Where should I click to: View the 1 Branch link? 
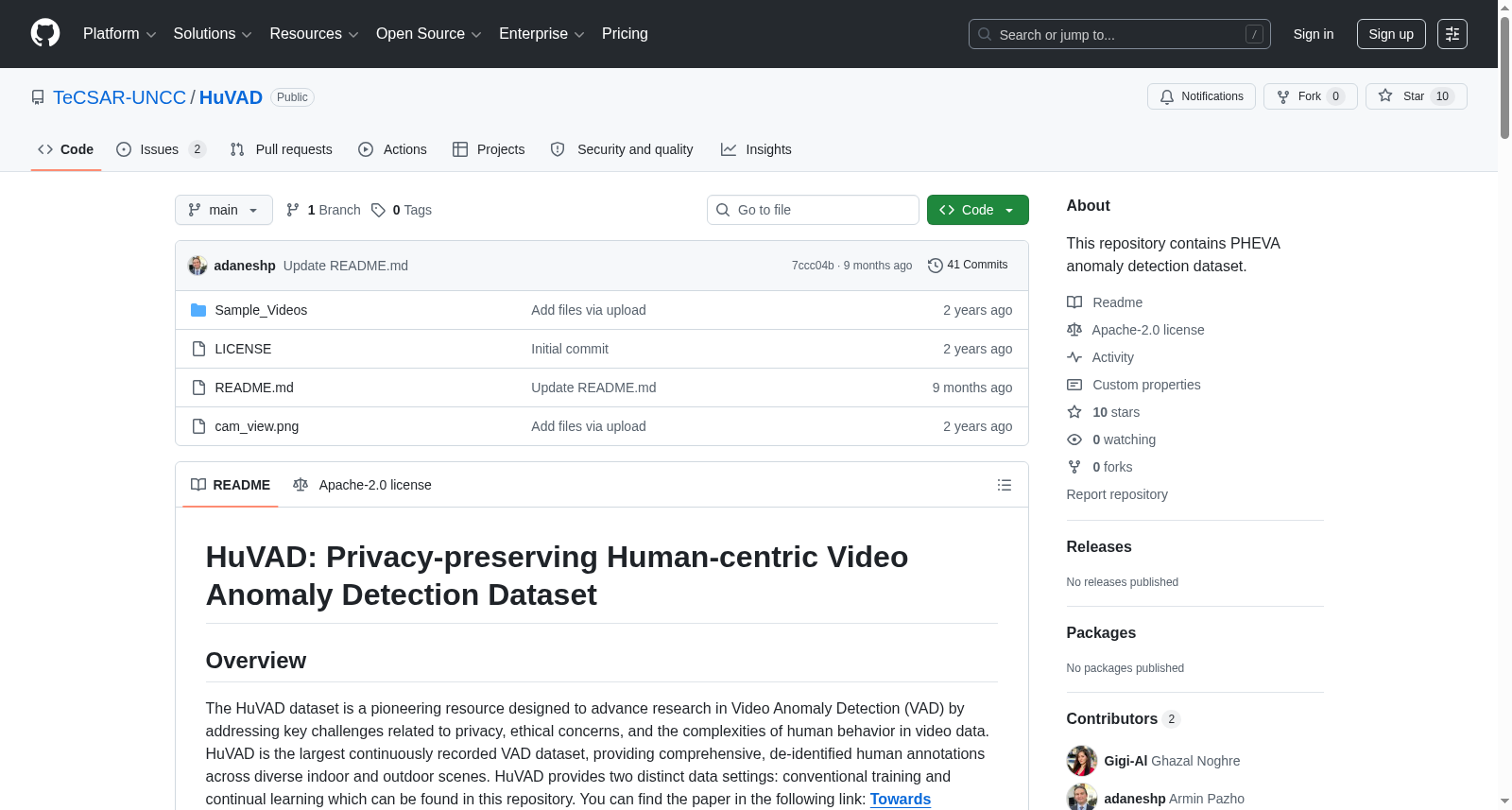point(324,210)
